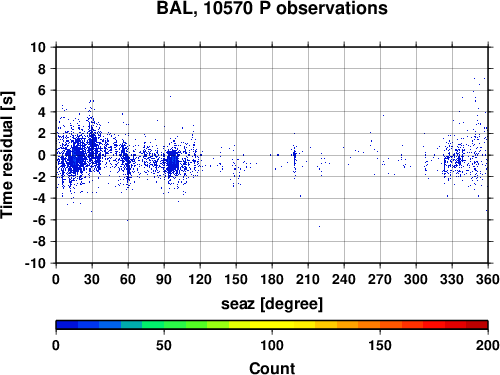The height and width of the screenshot is (375, 500).
Task: Click the y-axis tick label 10
Action: (x=38, y=47)
